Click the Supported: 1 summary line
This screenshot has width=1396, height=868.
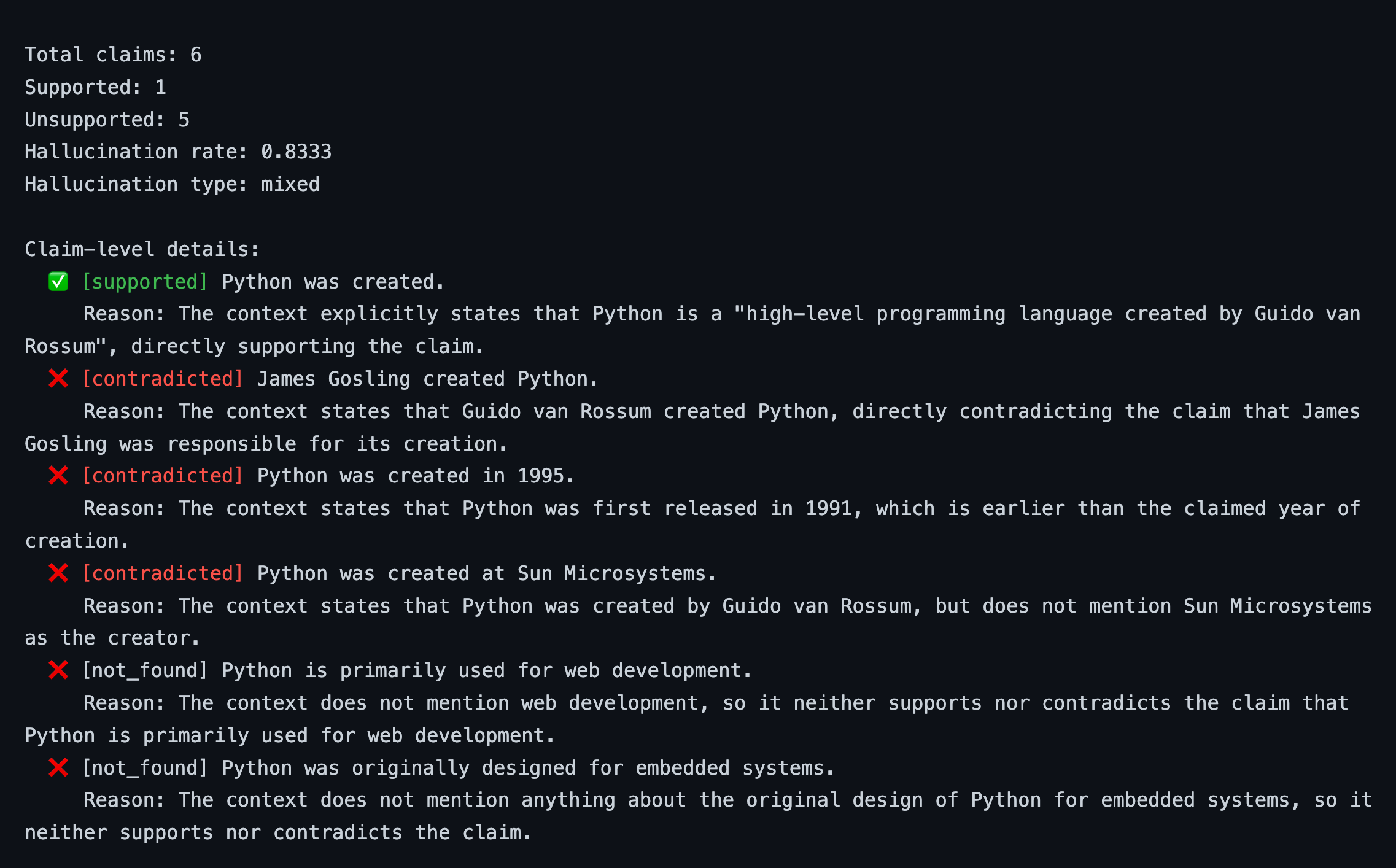[x=95, y=87]
